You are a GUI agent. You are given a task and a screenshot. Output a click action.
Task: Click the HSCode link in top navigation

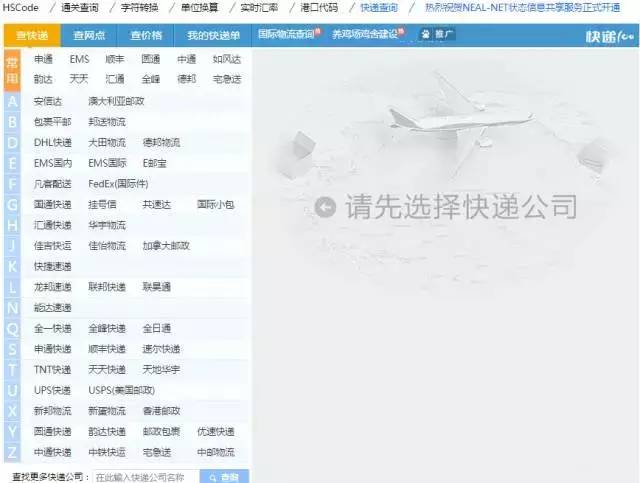click(20, 7)
